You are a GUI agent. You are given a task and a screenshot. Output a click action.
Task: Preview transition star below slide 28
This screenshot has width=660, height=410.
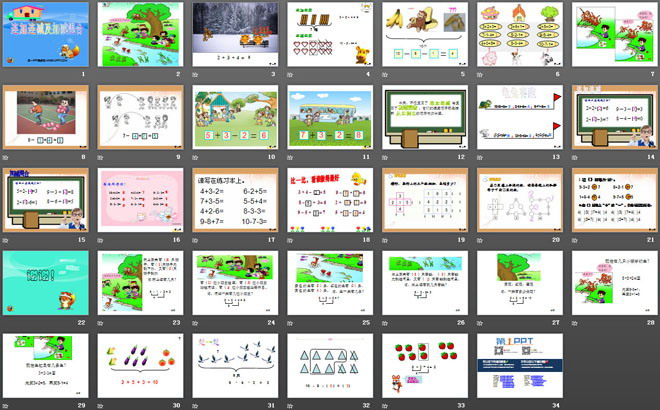click(x=575, y=323)
